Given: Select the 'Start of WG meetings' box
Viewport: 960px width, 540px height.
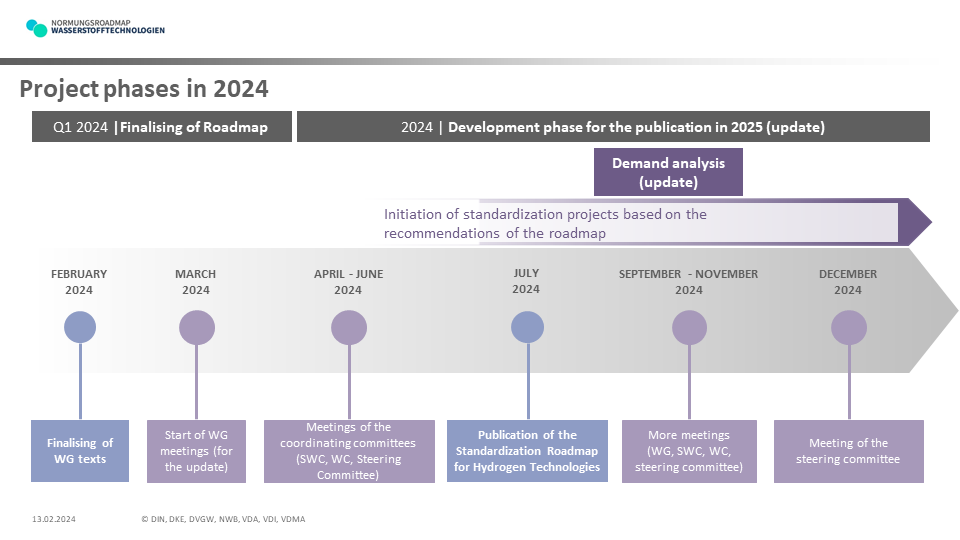Looking at the screenshot, I should pyautogui.click(x=197, y=451).
